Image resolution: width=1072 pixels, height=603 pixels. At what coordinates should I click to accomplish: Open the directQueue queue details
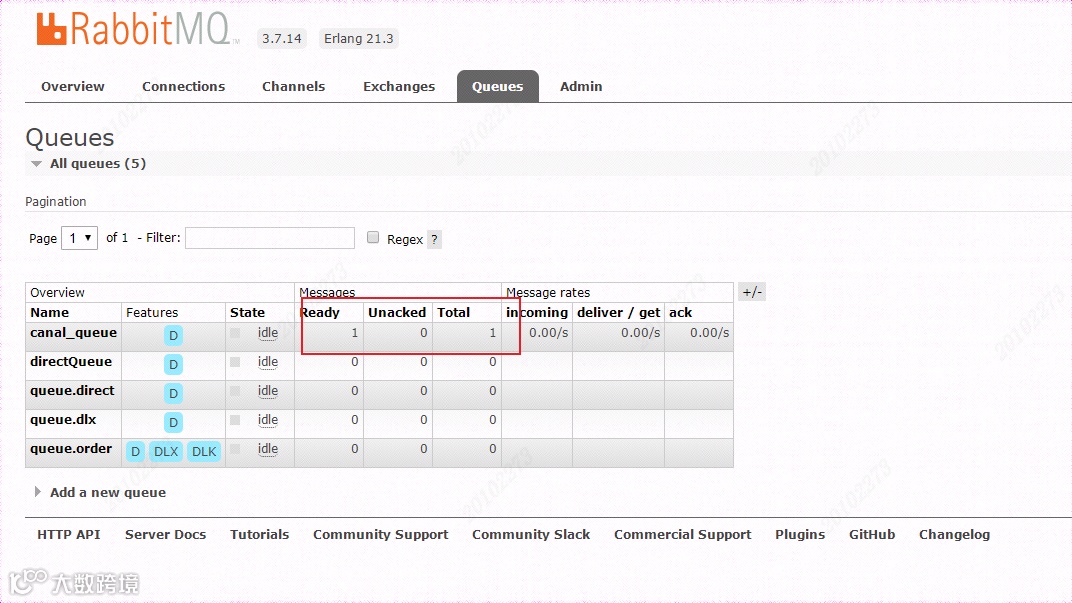tap(71, 362)
